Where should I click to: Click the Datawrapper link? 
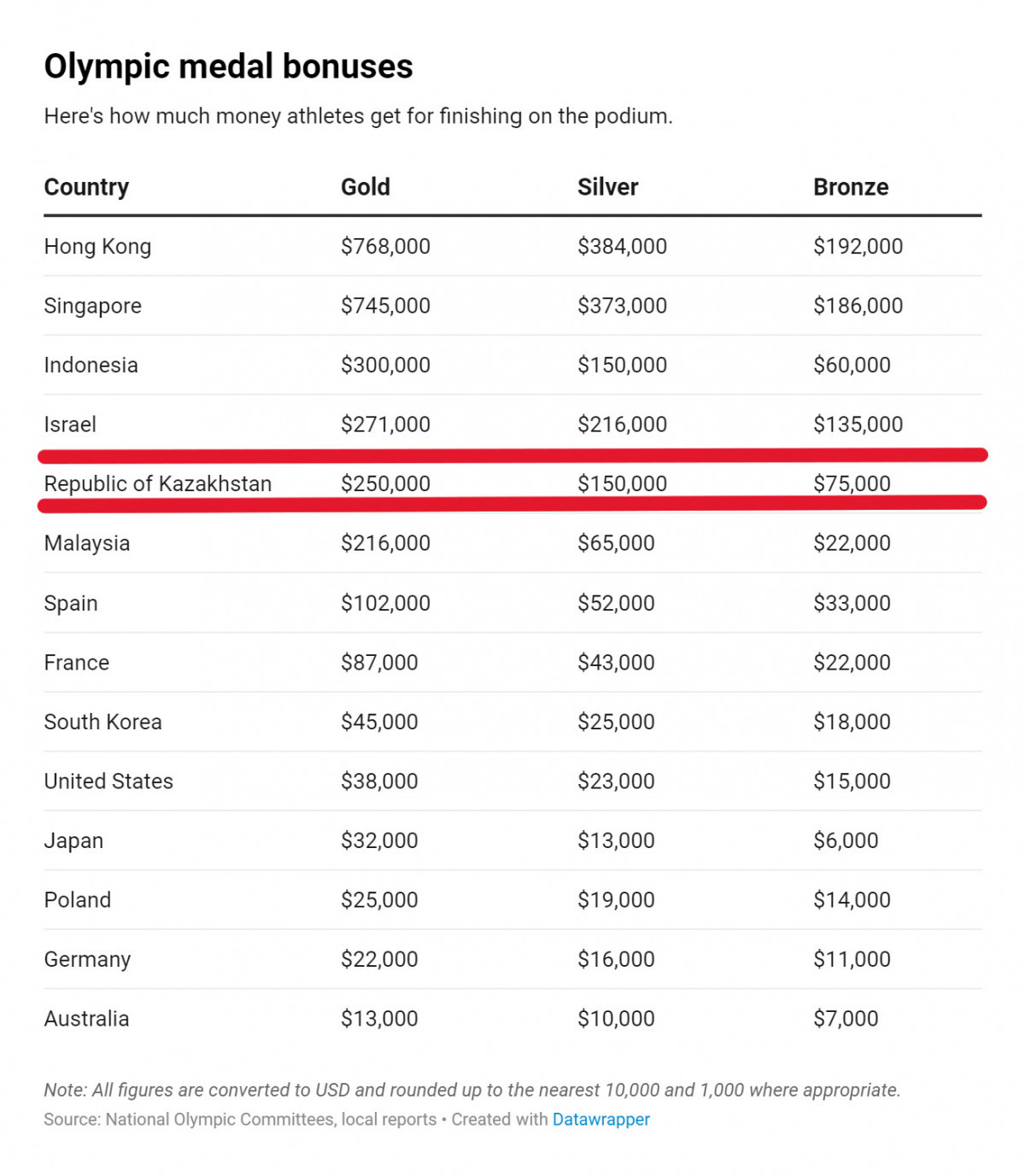coord(600,1119)
